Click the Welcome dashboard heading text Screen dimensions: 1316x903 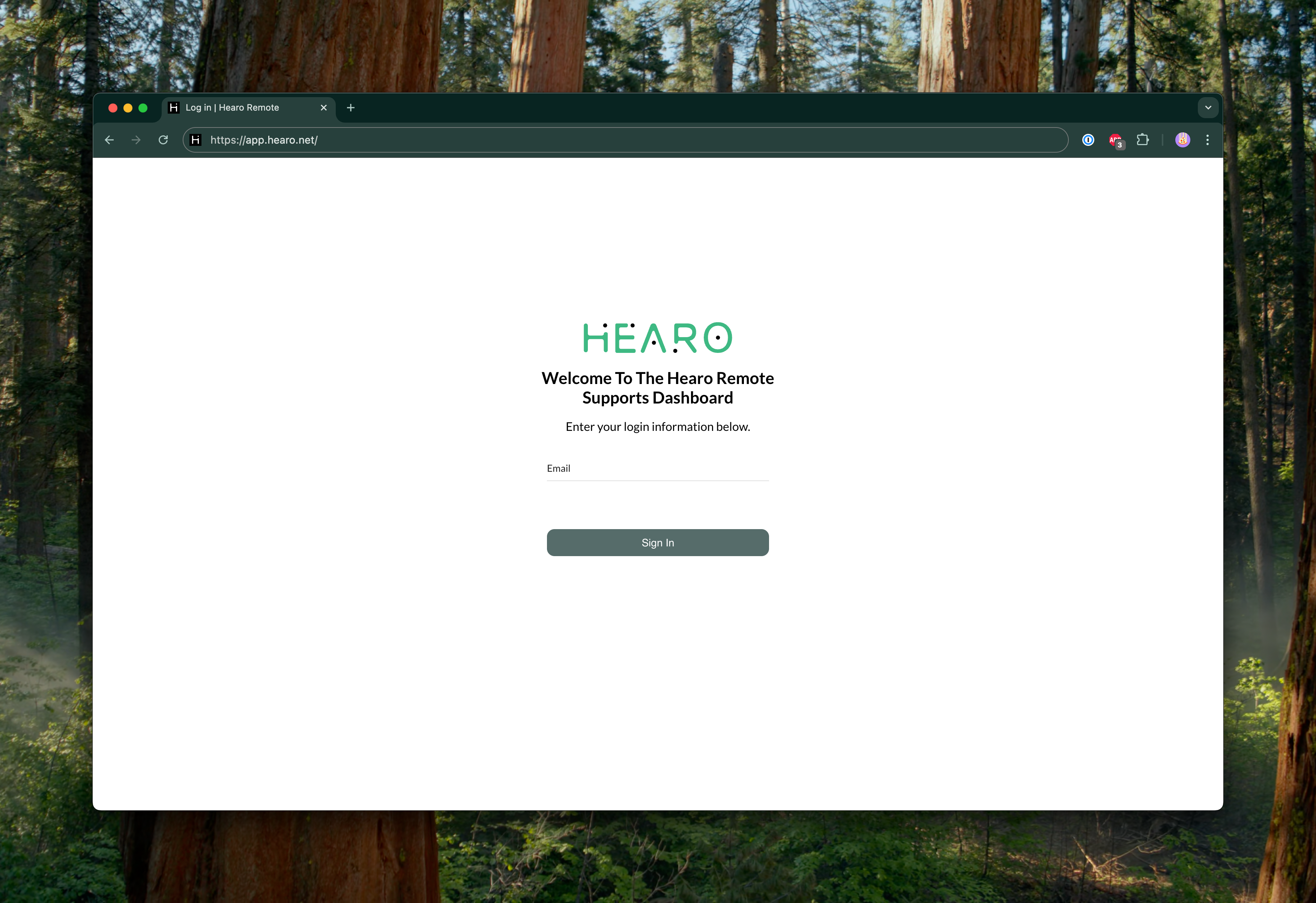657,388
